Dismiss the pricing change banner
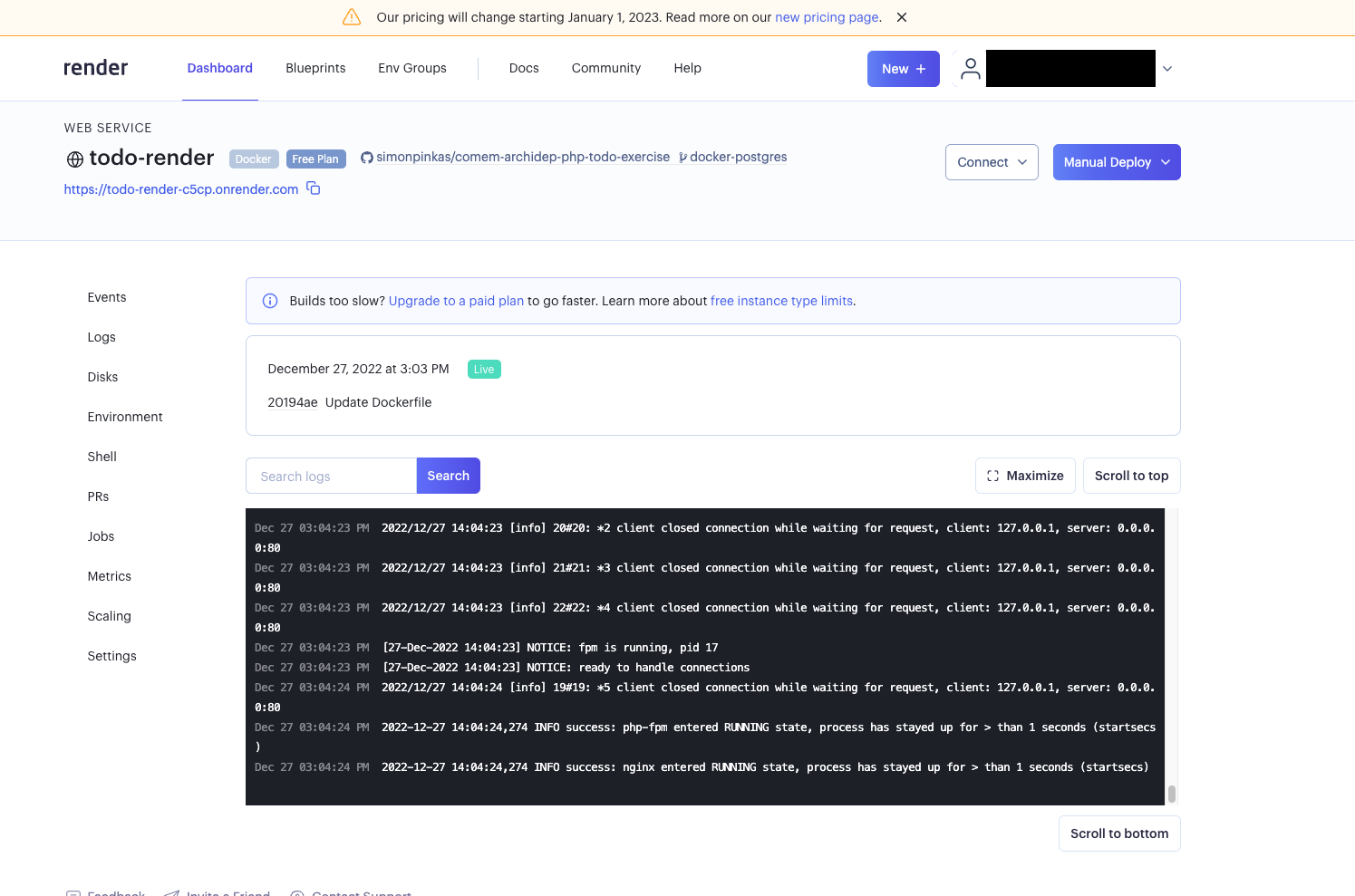Viewport: 1355px width, 896px height. pos(902,17)
